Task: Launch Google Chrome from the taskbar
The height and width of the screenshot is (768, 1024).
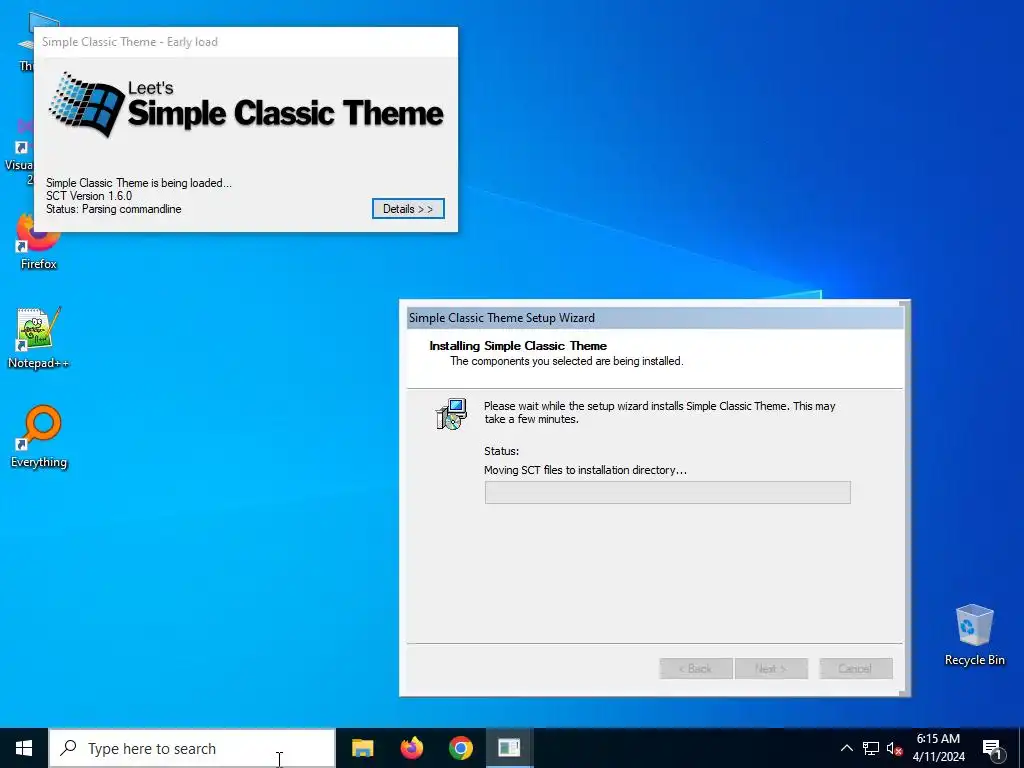Action: click(x=460, y=748)
